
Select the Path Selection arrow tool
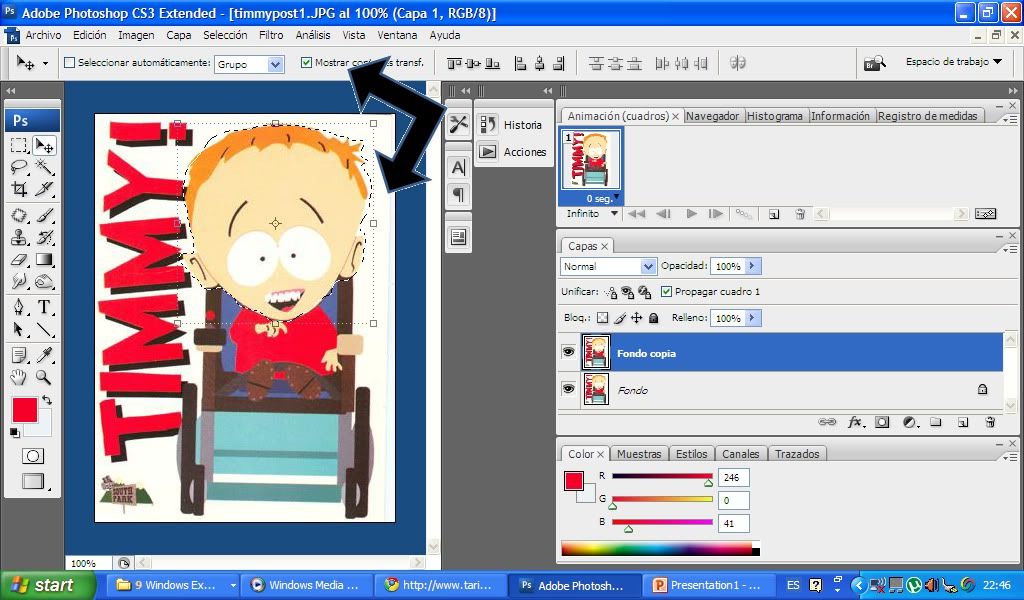19,330
